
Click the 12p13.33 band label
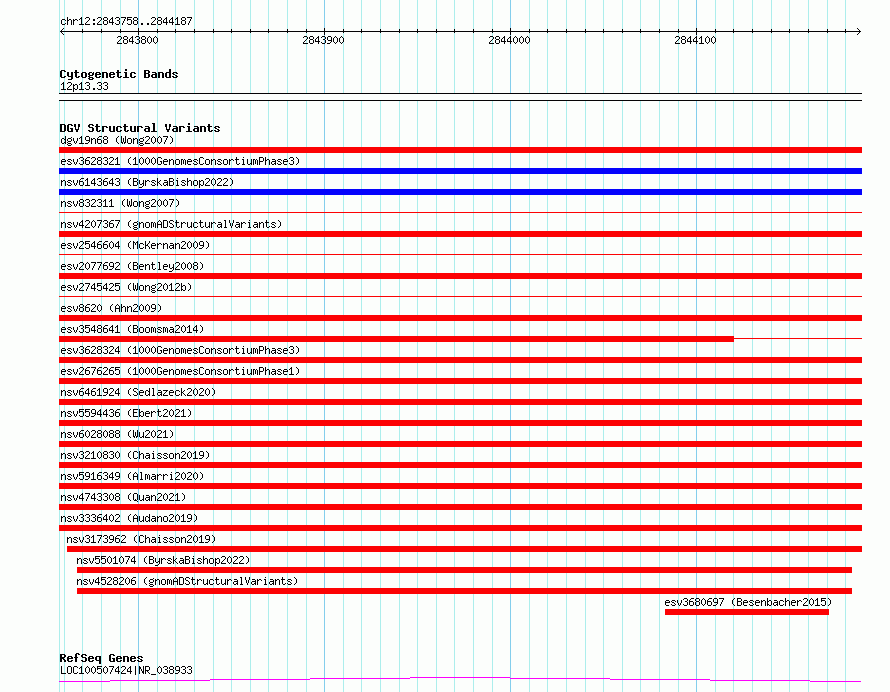[x=84, y=87]
